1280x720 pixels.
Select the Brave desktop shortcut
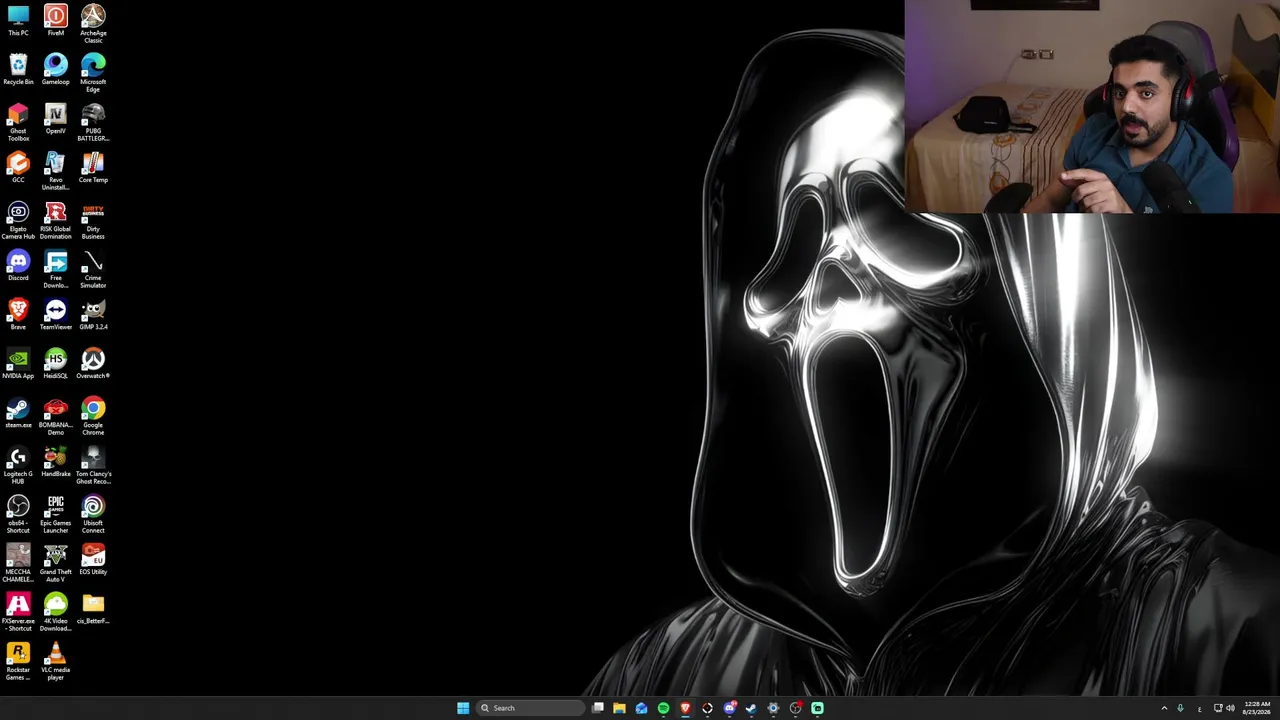click(x=18, y=315)
